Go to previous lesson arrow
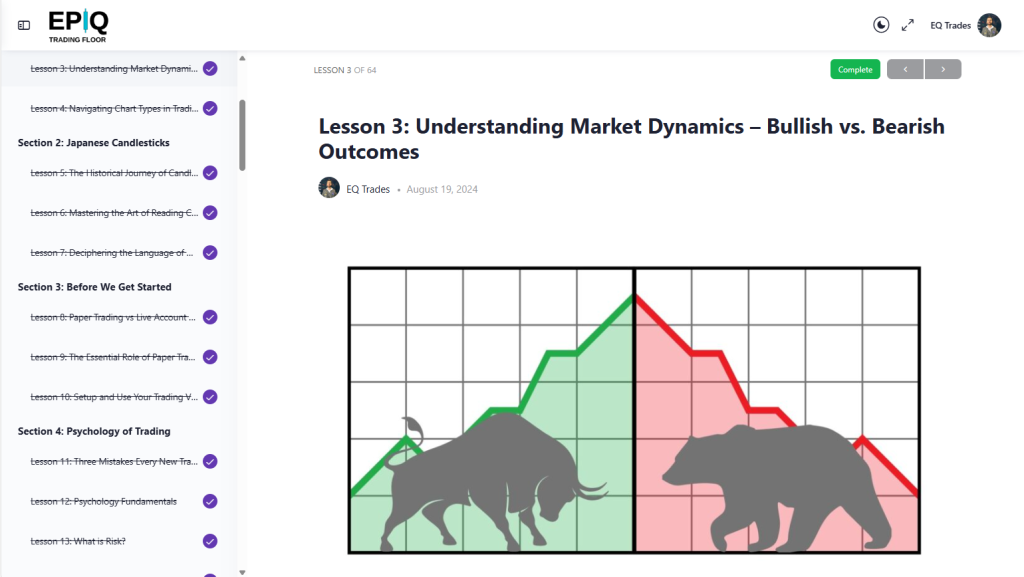This screenshot has width=1024, height=577. pyautogui.click(x=905, y=69)
